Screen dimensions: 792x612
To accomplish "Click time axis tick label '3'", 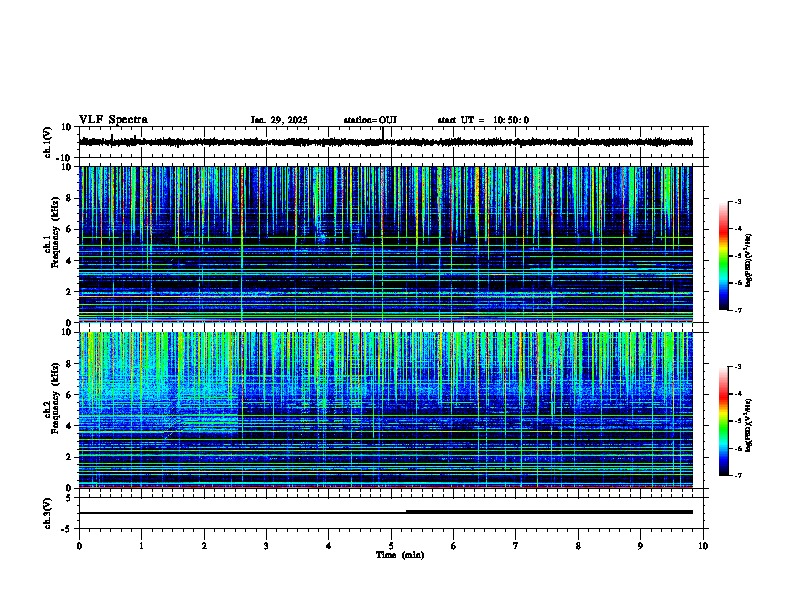I will (266, 546).
